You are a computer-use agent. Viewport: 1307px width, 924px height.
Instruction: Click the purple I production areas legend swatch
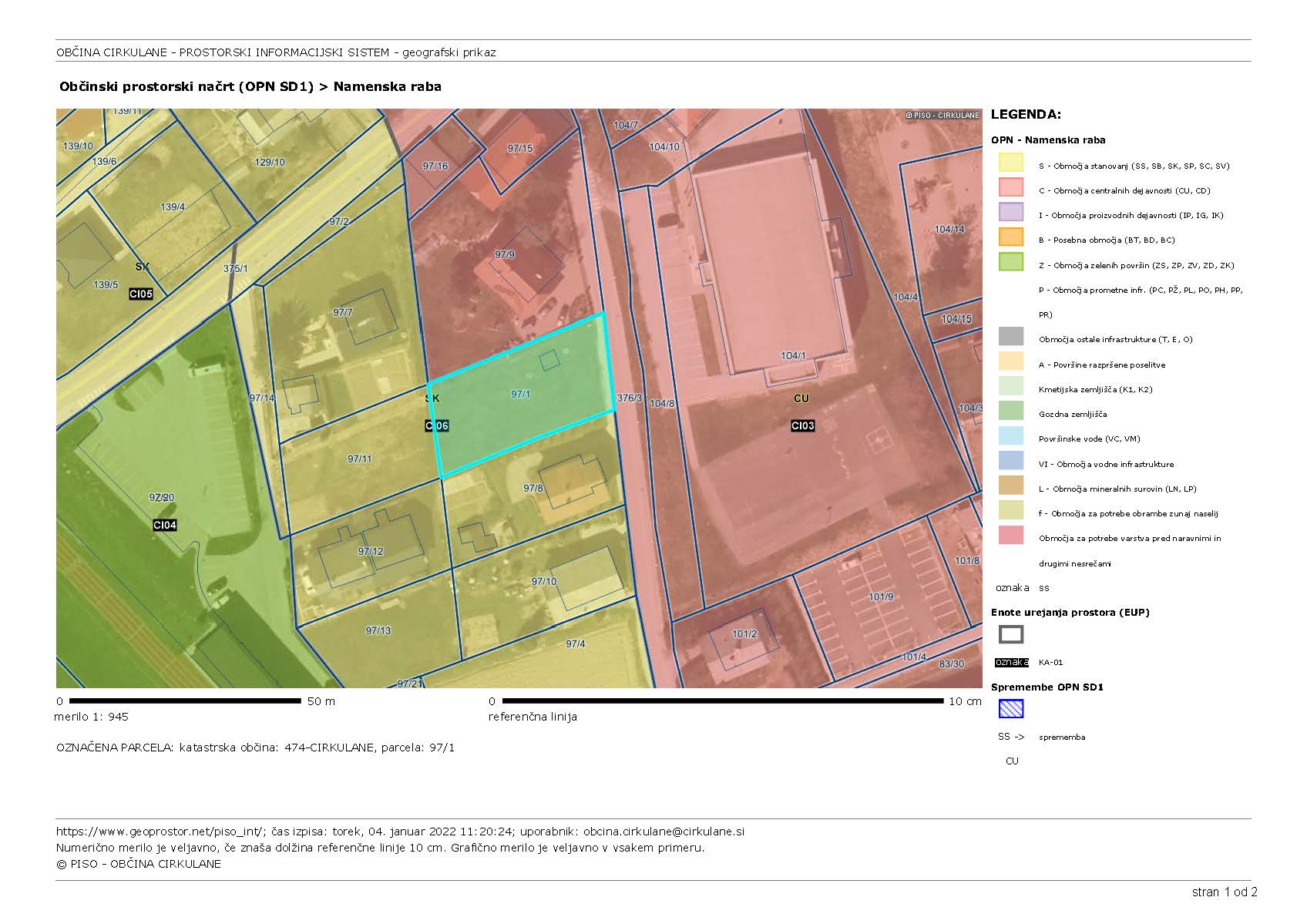coord(1011,212)
